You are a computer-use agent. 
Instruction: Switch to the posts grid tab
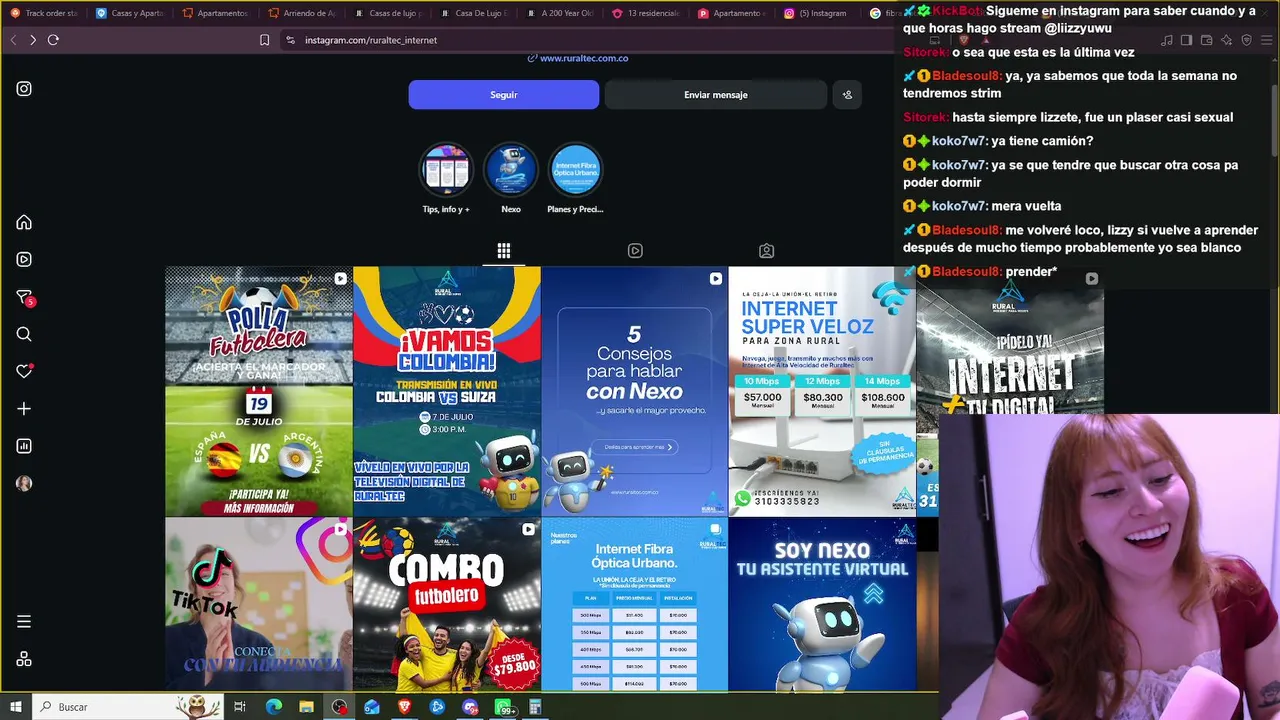(504, 251)
